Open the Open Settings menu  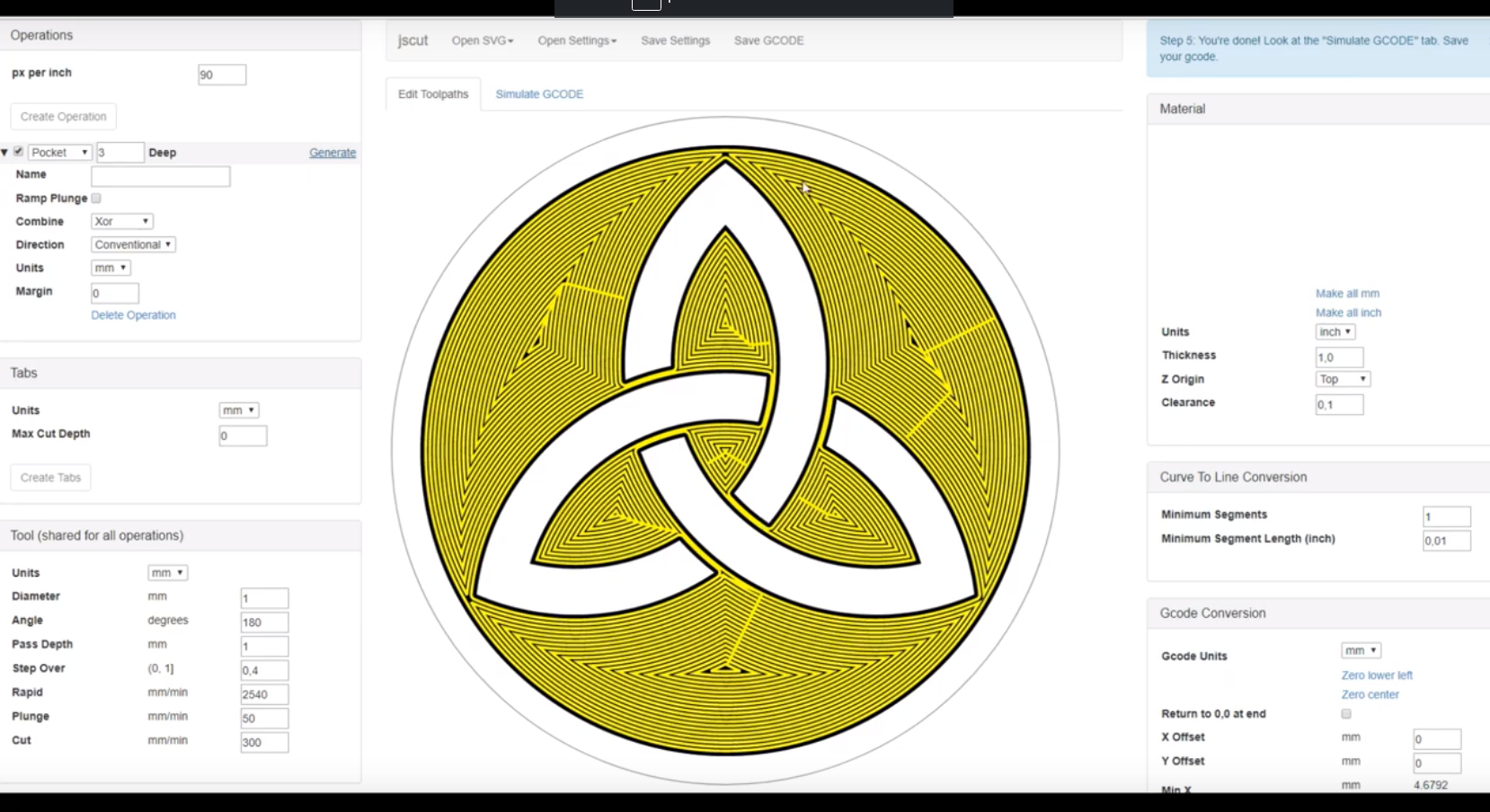(577, 40)
